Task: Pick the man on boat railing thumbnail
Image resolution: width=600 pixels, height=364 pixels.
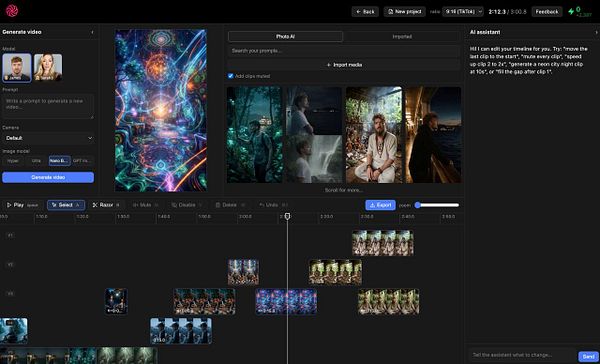Action: 433,135
